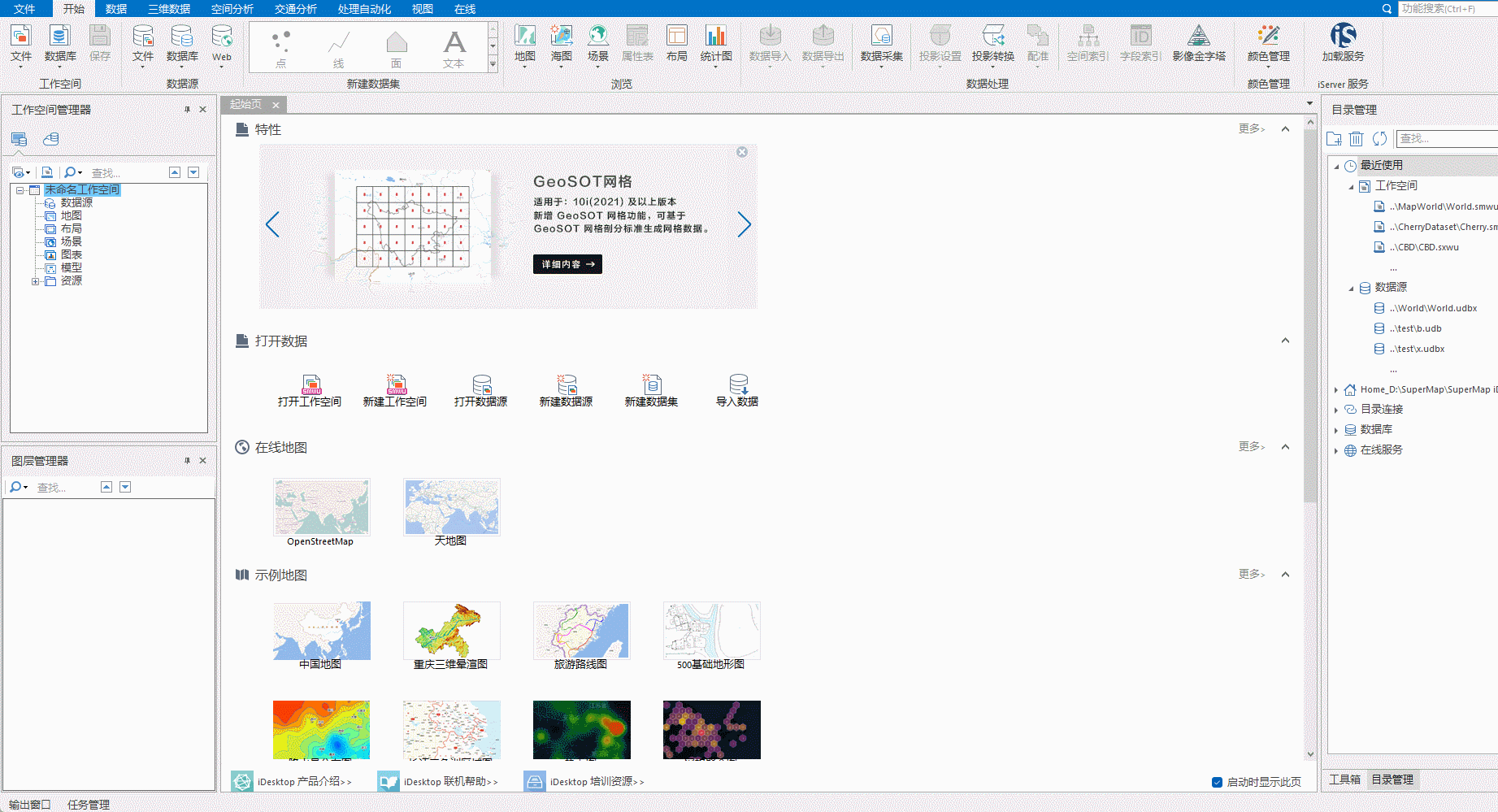Image resolution: width=1498 pixels, height=812 pixels.
Task: Click the search magnifier in ribbon top right
Action: pyautogui.click(x=1387, y=9)
